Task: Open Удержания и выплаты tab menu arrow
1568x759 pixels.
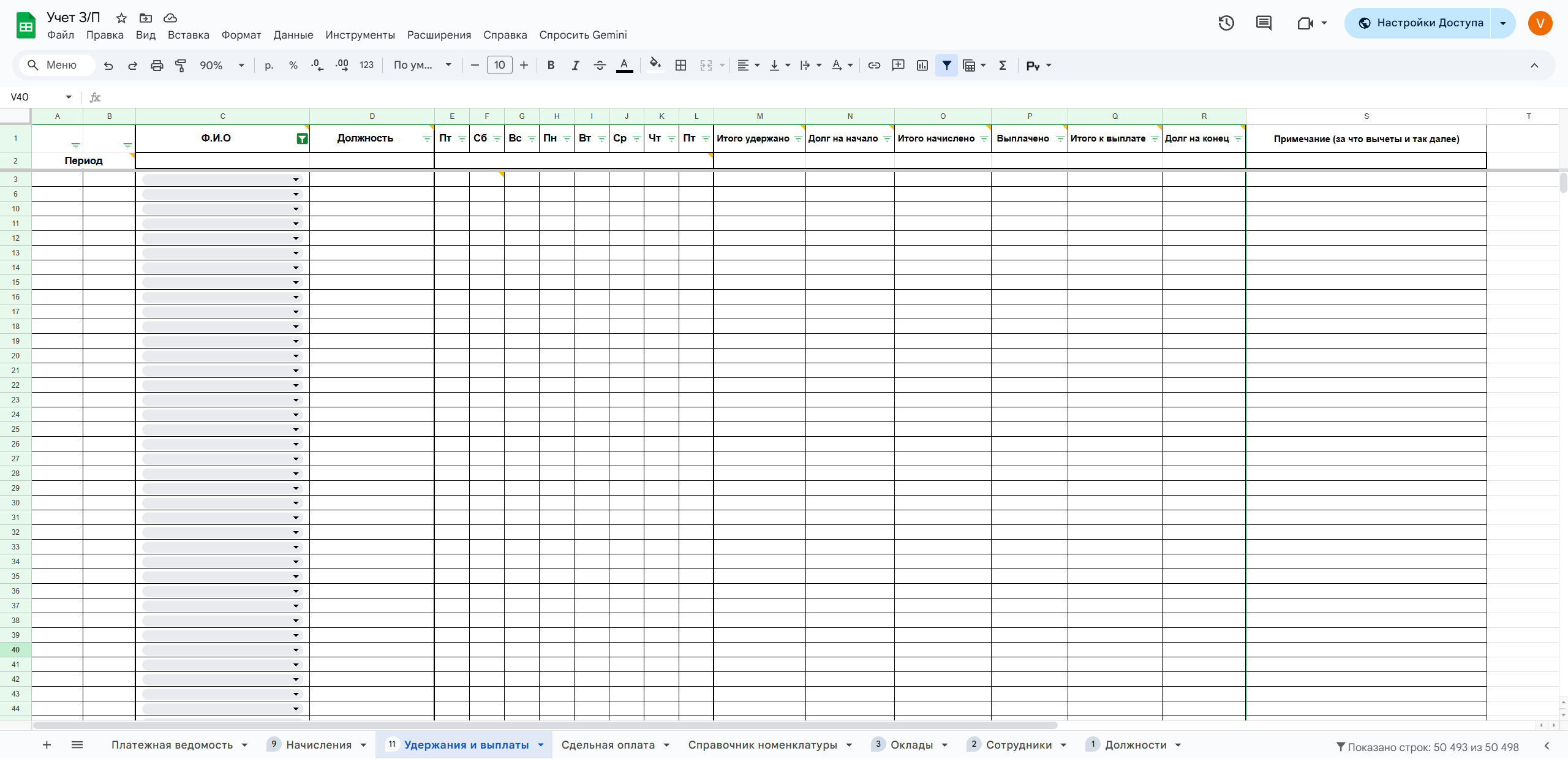Action: pos(541,745)
